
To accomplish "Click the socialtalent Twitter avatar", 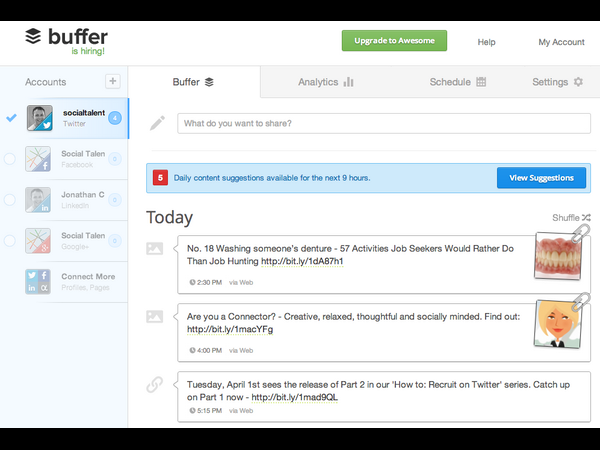I will pyautogui.click(x=39, y=118).
